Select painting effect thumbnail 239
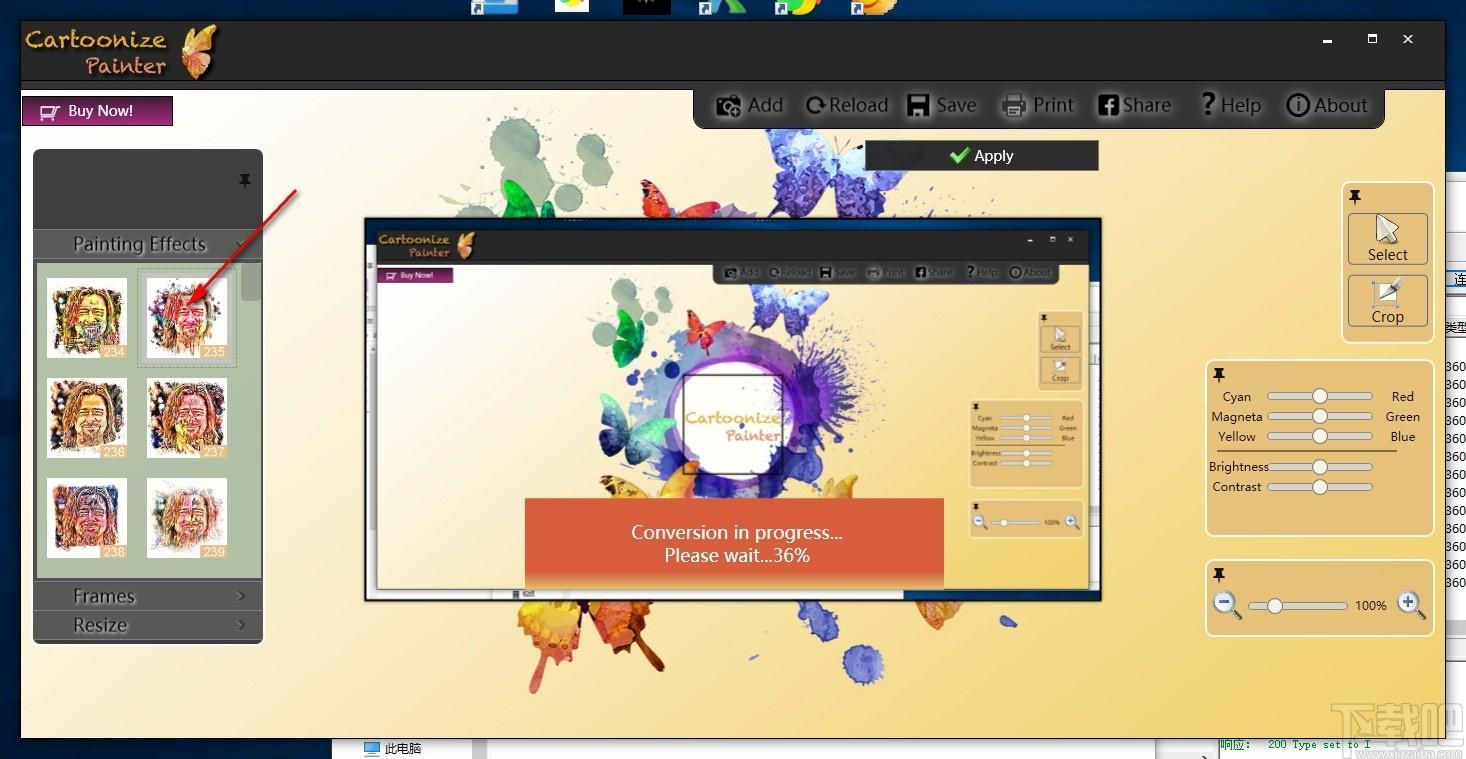1466x759 pixels. pyautogui.click(x=187, y=518)
